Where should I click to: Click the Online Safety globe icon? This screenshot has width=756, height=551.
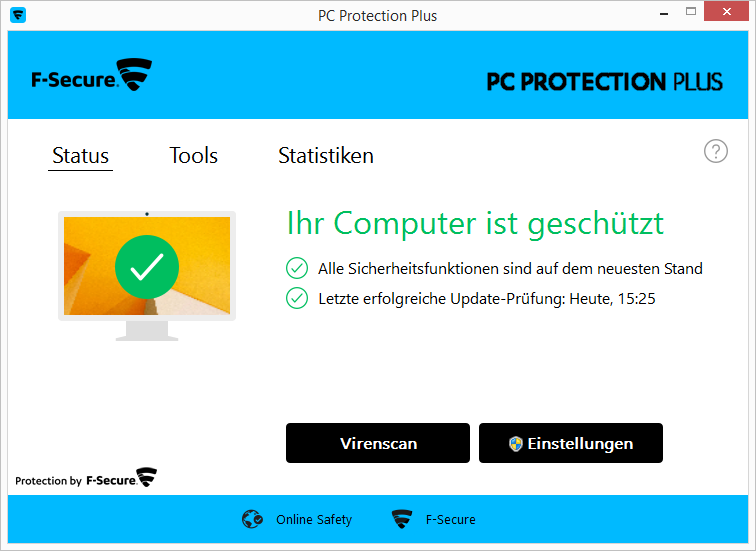point(252,519)
